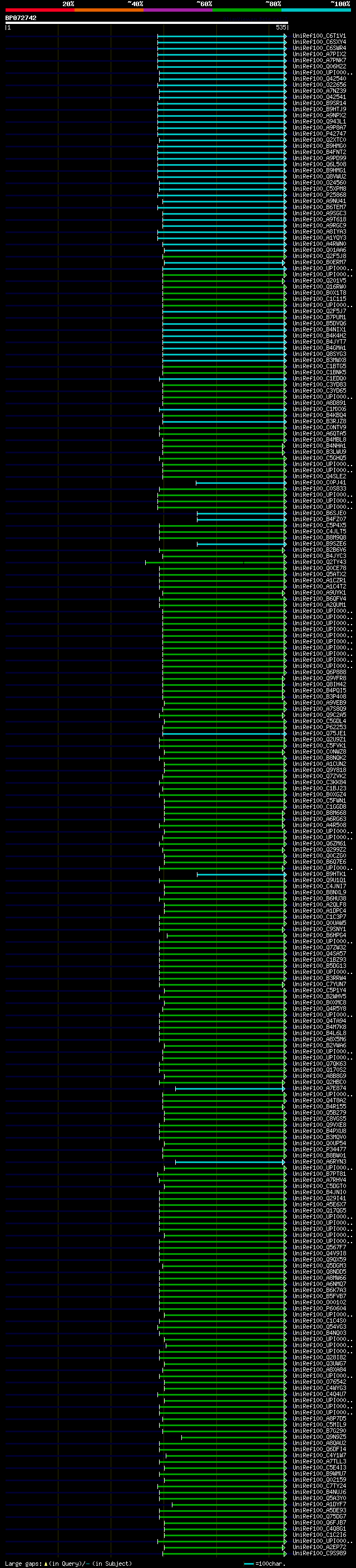Open hit UniRef100_A1DYF7
Image resolution: width=356 pixels, height=1568 pixels.
(319, 1504)
